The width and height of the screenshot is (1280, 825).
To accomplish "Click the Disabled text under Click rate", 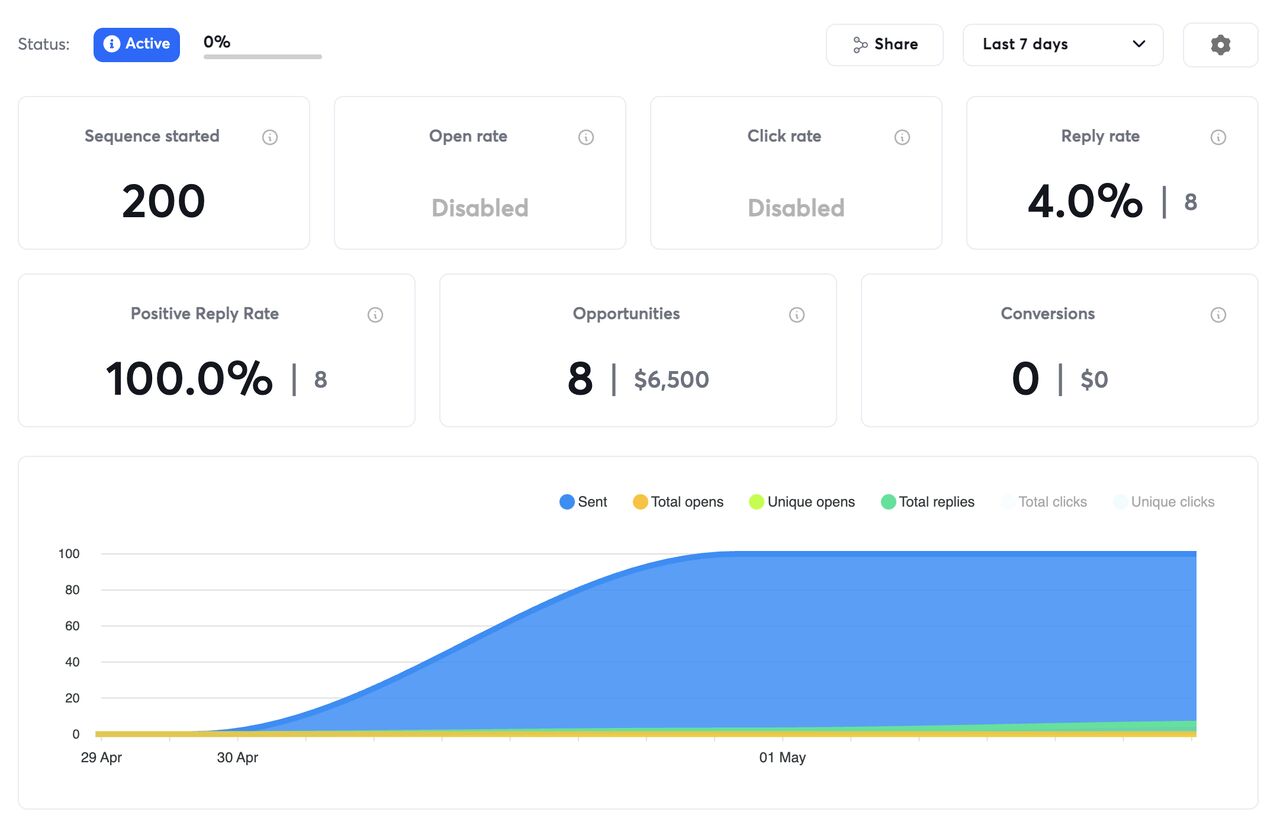I will pyautogui.click(x=796, y=208).
